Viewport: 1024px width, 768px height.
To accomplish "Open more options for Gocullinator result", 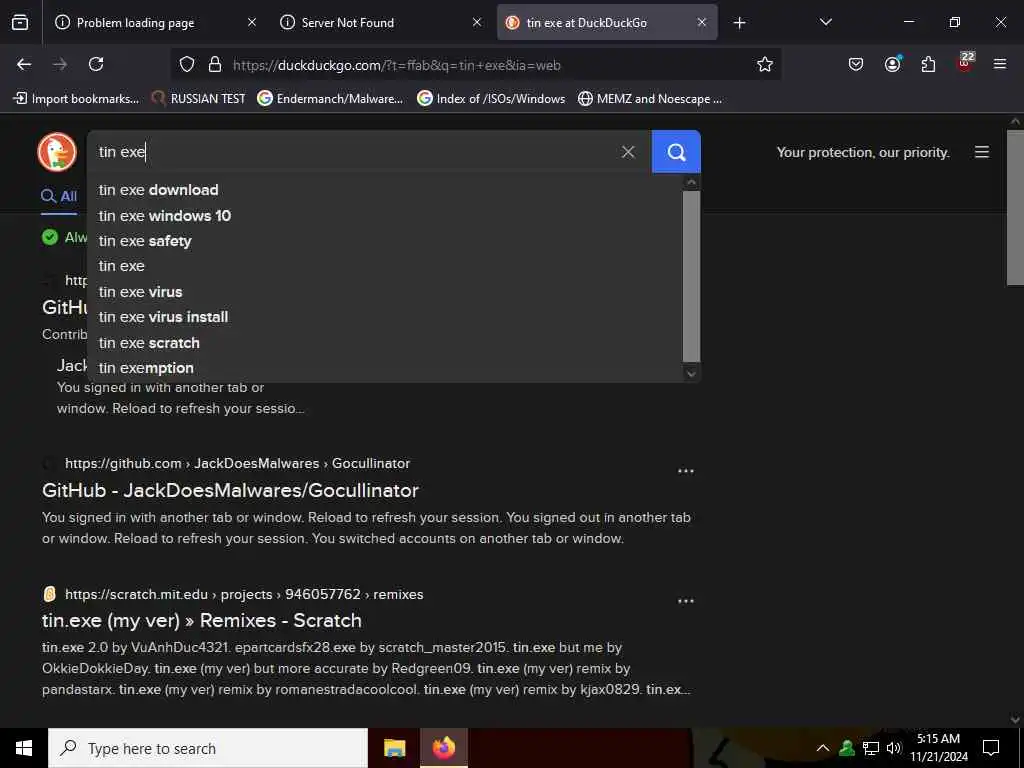I will point(686,471).
